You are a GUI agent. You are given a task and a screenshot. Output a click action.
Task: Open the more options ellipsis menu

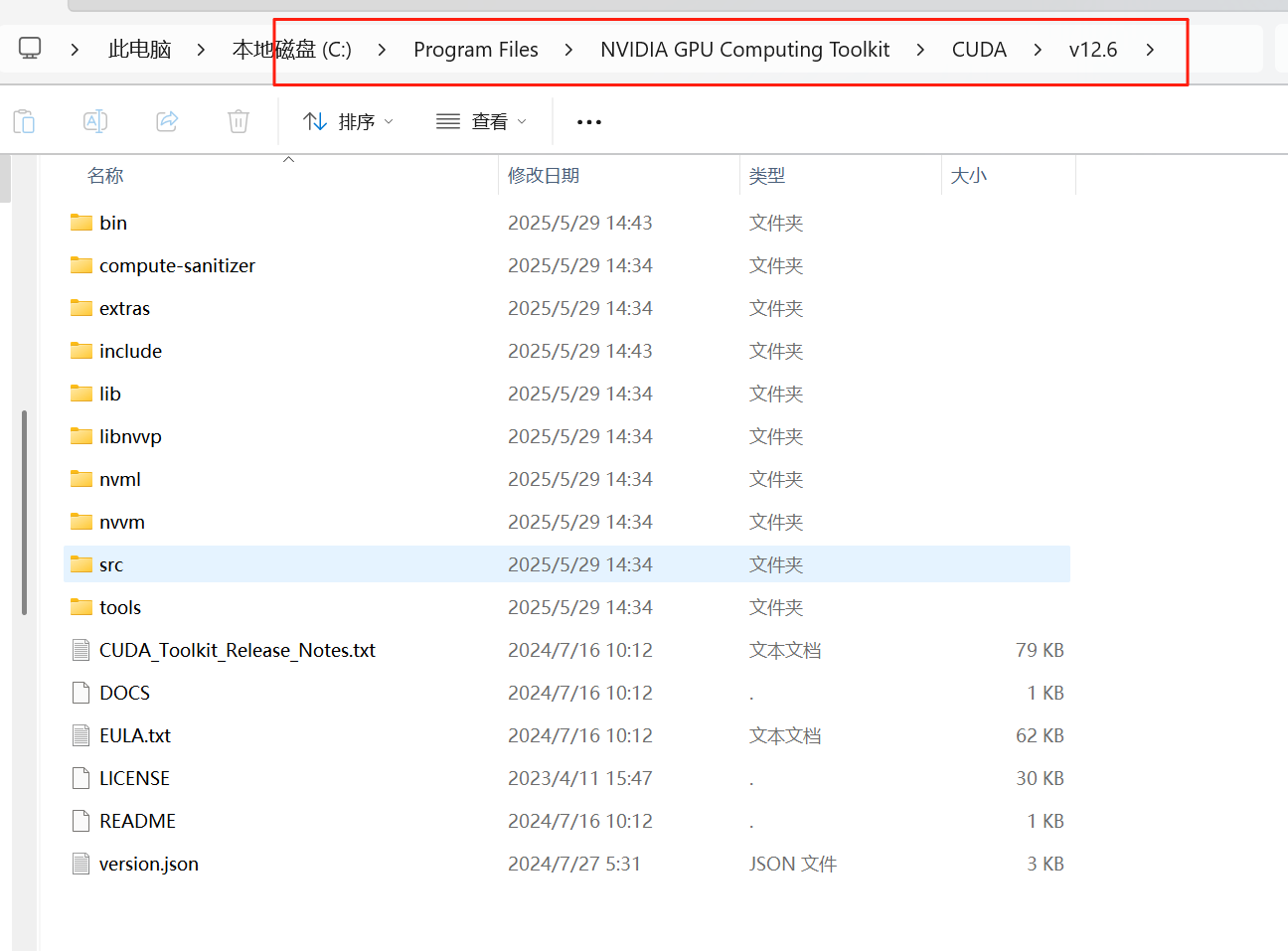pos(589,122)
